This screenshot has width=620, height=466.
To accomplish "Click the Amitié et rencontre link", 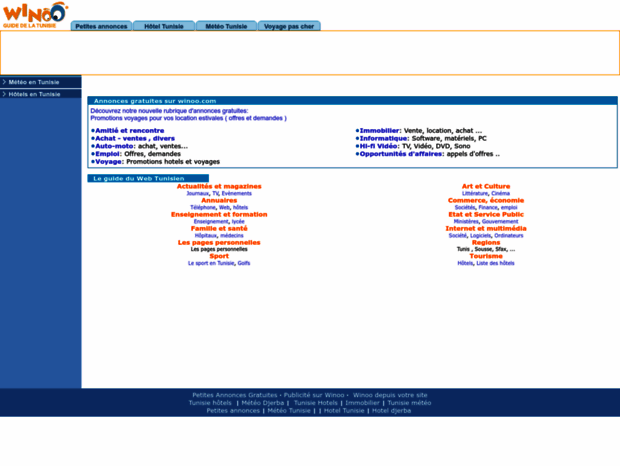I will (130, 130).
